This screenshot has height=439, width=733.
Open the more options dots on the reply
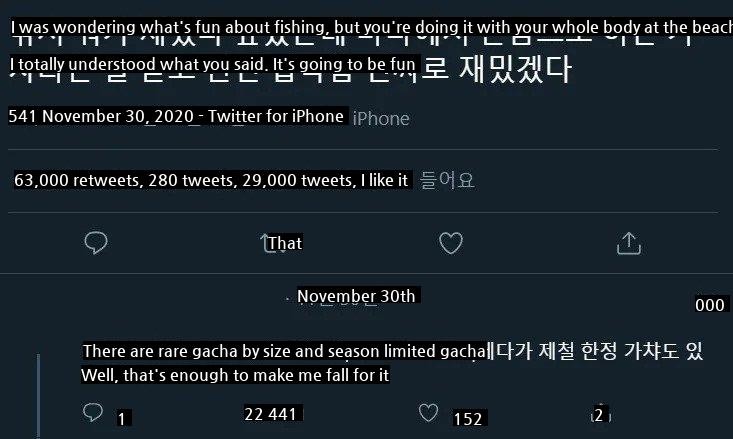tap(709, 305)
